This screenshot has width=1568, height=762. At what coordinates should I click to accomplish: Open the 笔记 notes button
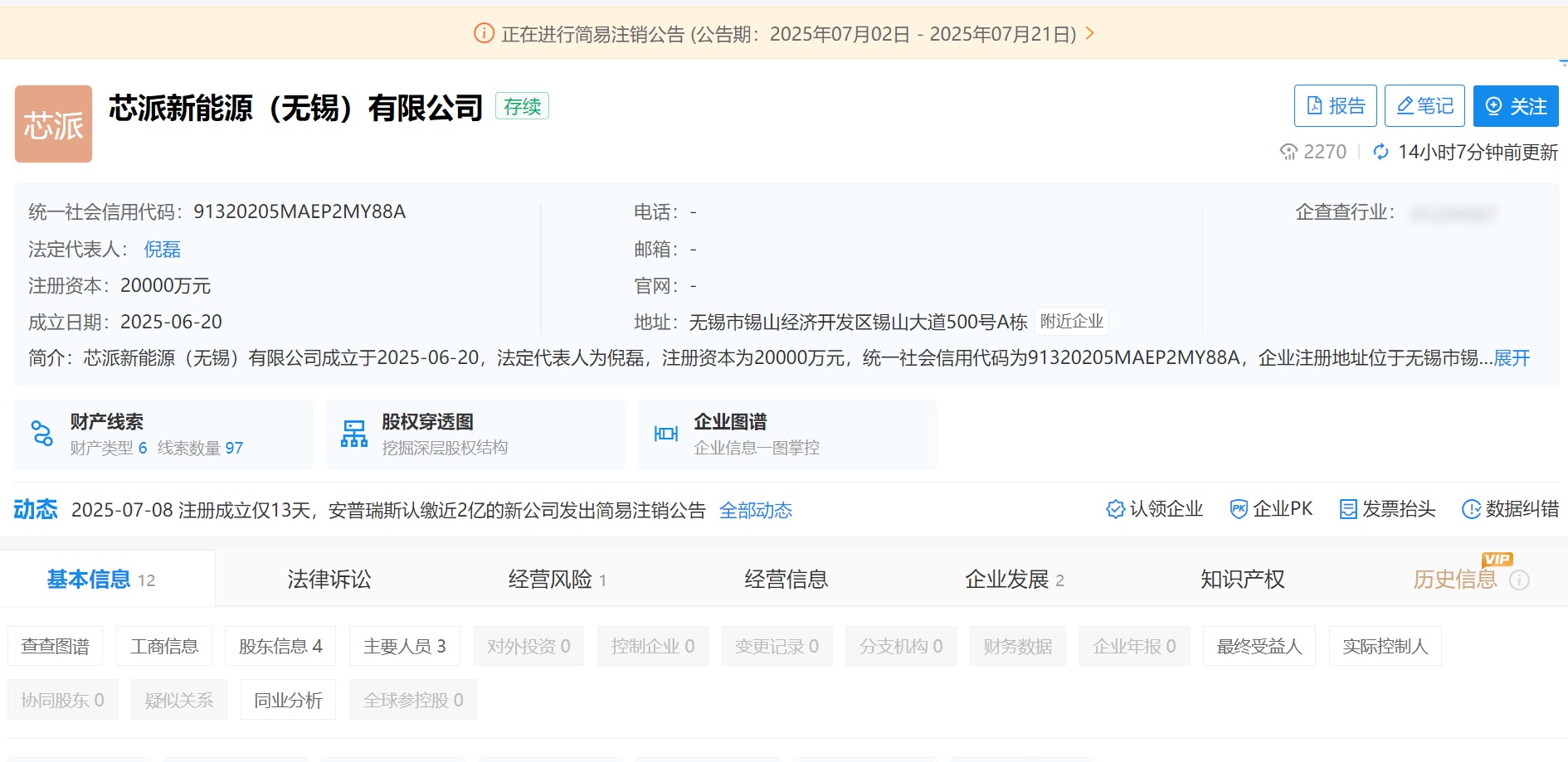pyautogui.click(x=1424, y=105)
